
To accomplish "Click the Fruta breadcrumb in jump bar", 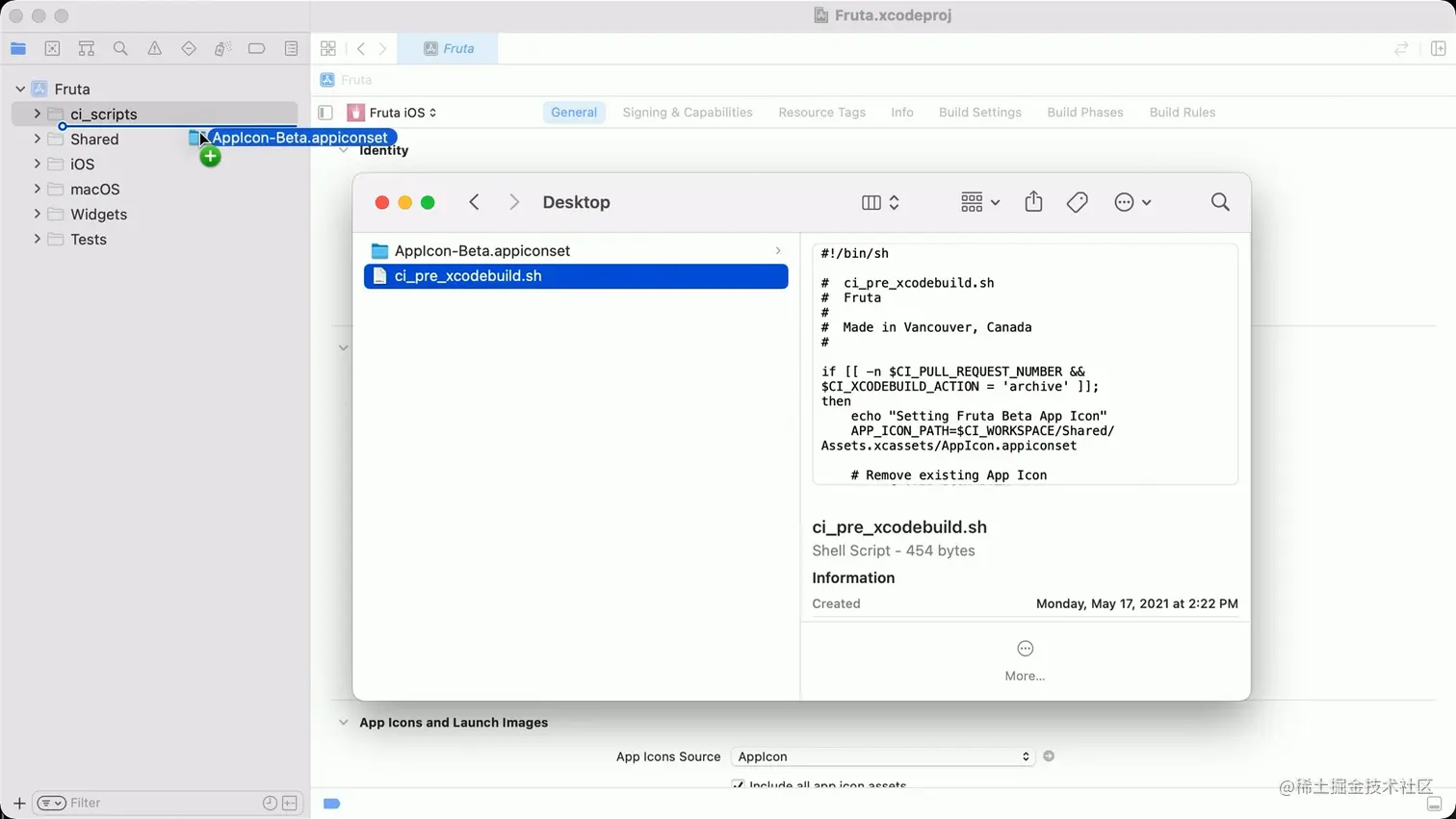I will point(347,80).
